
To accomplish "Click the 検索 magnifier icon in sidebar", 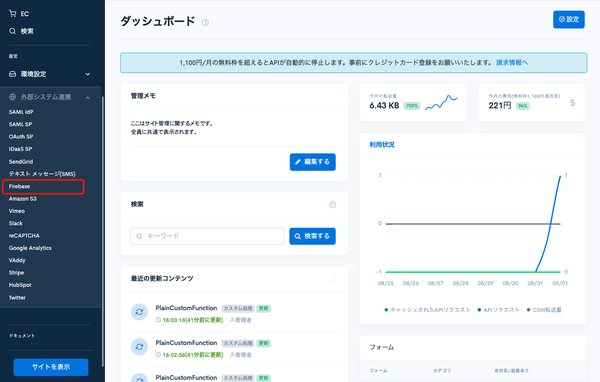I will click(13, 31).
